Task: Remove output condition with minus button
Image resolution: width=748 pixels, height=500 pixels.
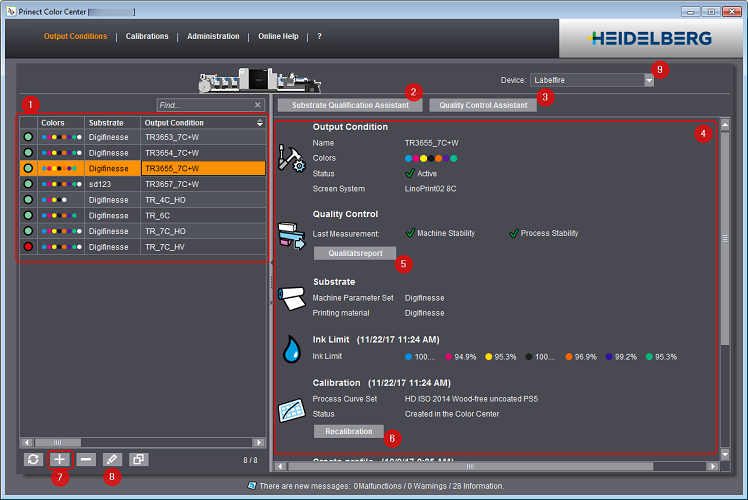Action: click(86, 459)
